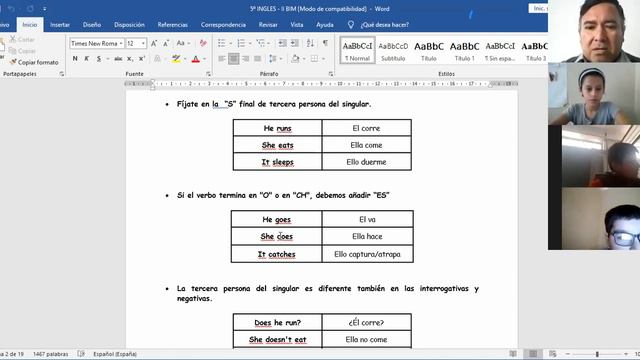
Task: Sort the selected text alphabetically
Action: [x=310, y=43]
